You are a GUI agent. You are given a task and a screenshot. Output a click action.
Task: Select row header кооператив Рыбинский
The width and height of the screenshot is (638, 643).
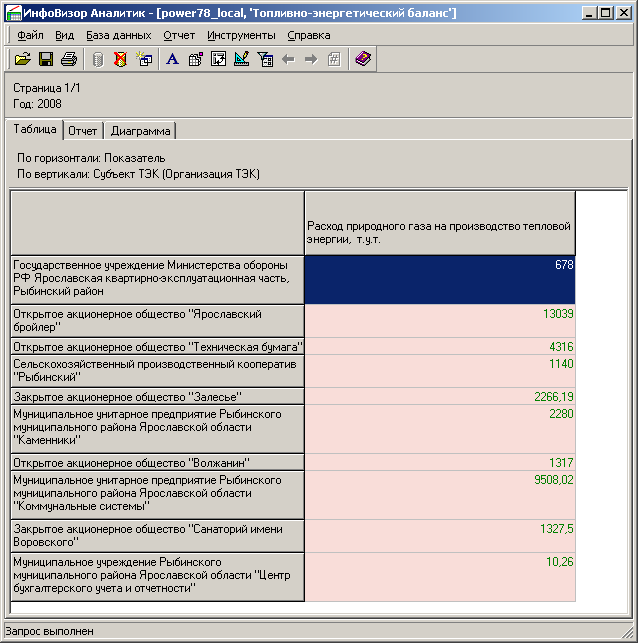pyautogui.click(x=157, y=371)
